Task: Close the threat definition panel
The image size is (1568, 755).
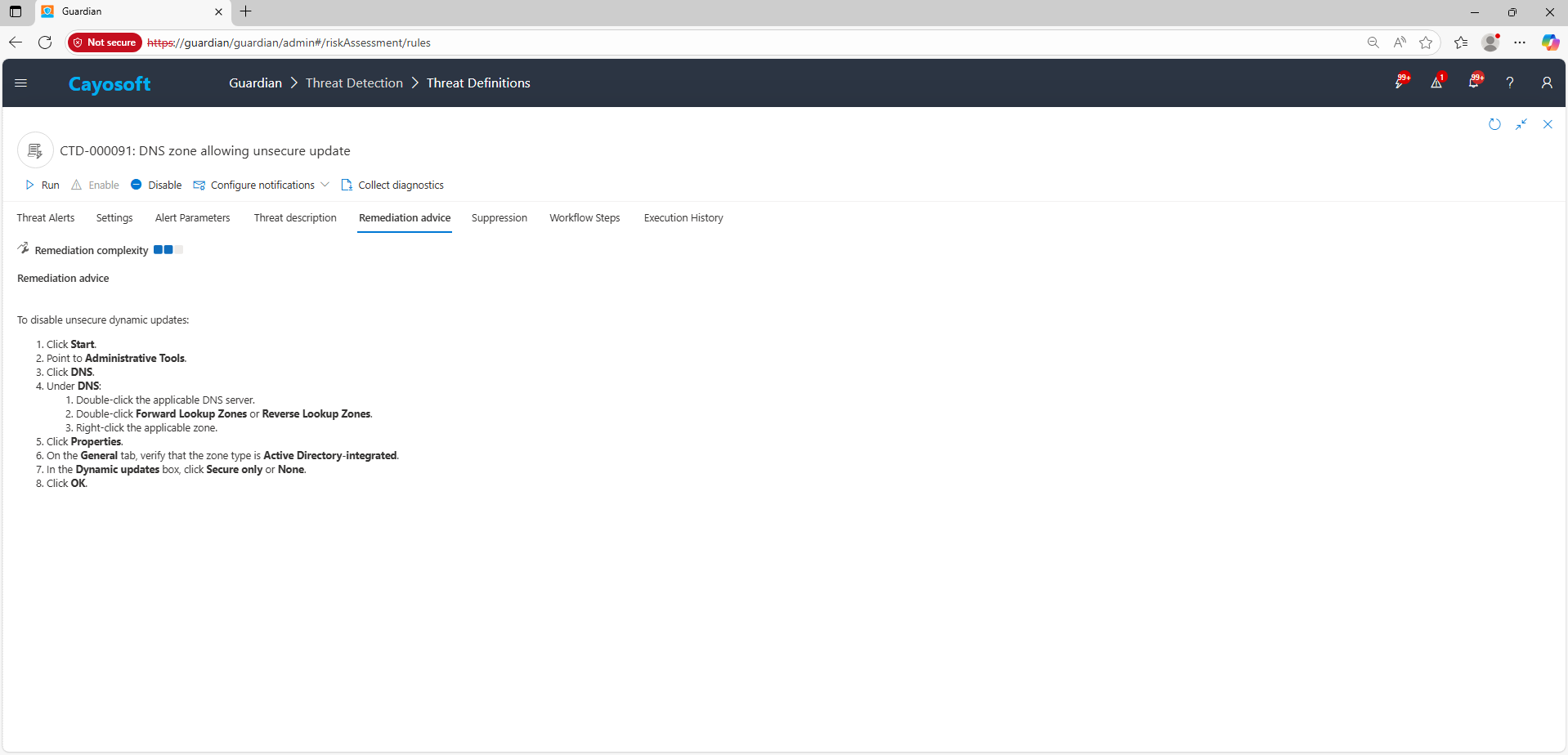Action: click(x=1547, y=124)
